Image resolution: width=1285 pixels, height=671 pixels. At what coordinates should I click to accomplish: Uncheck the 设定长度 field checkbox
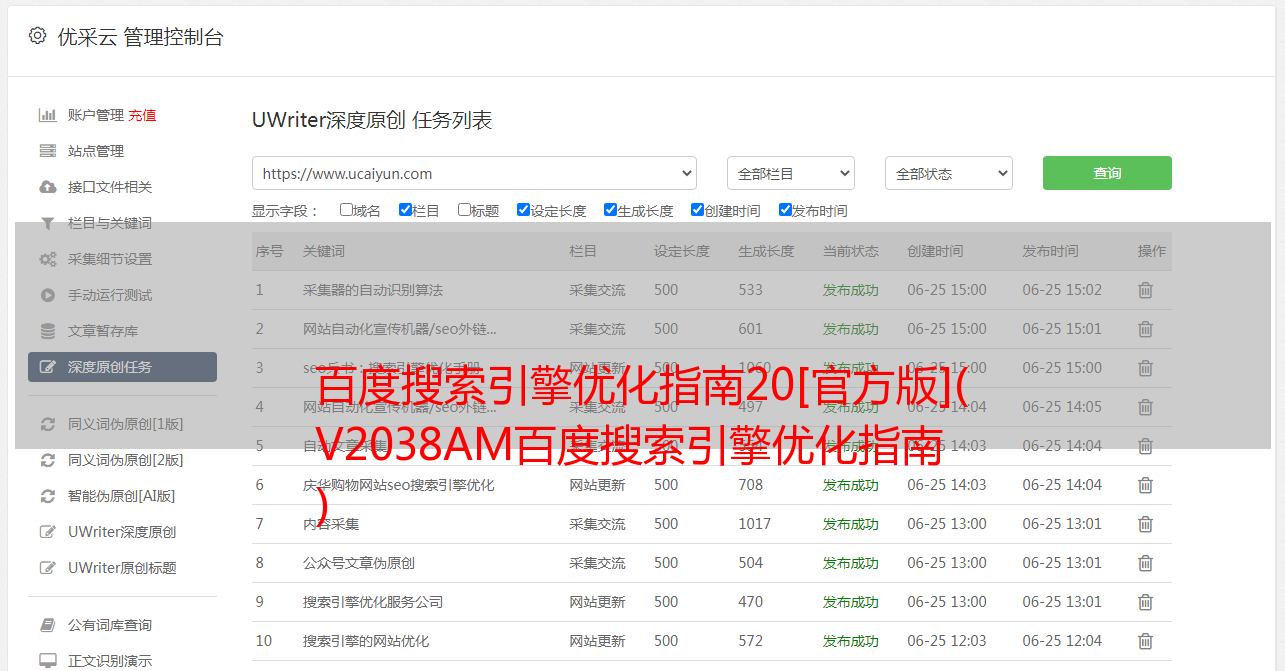click(x=523, y=210)
